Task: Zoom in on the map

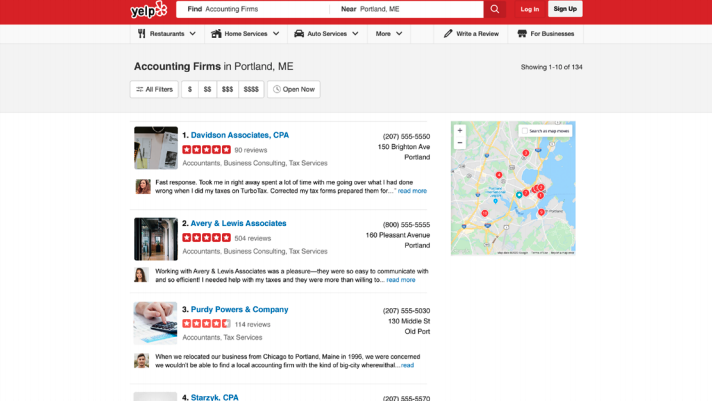Action: [460, 131]
